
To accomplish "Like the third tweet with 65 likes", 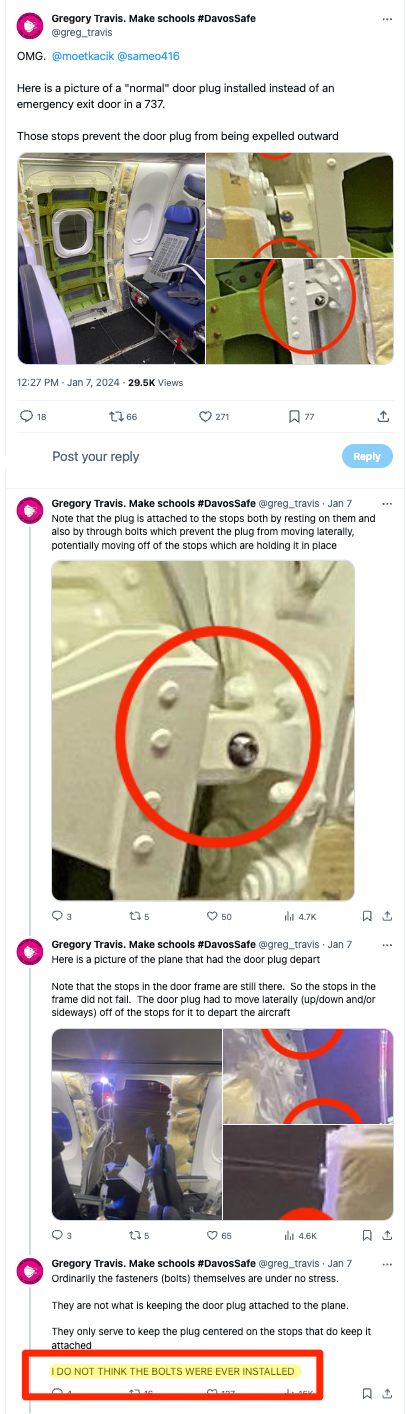I will (x=218, y=1235).
